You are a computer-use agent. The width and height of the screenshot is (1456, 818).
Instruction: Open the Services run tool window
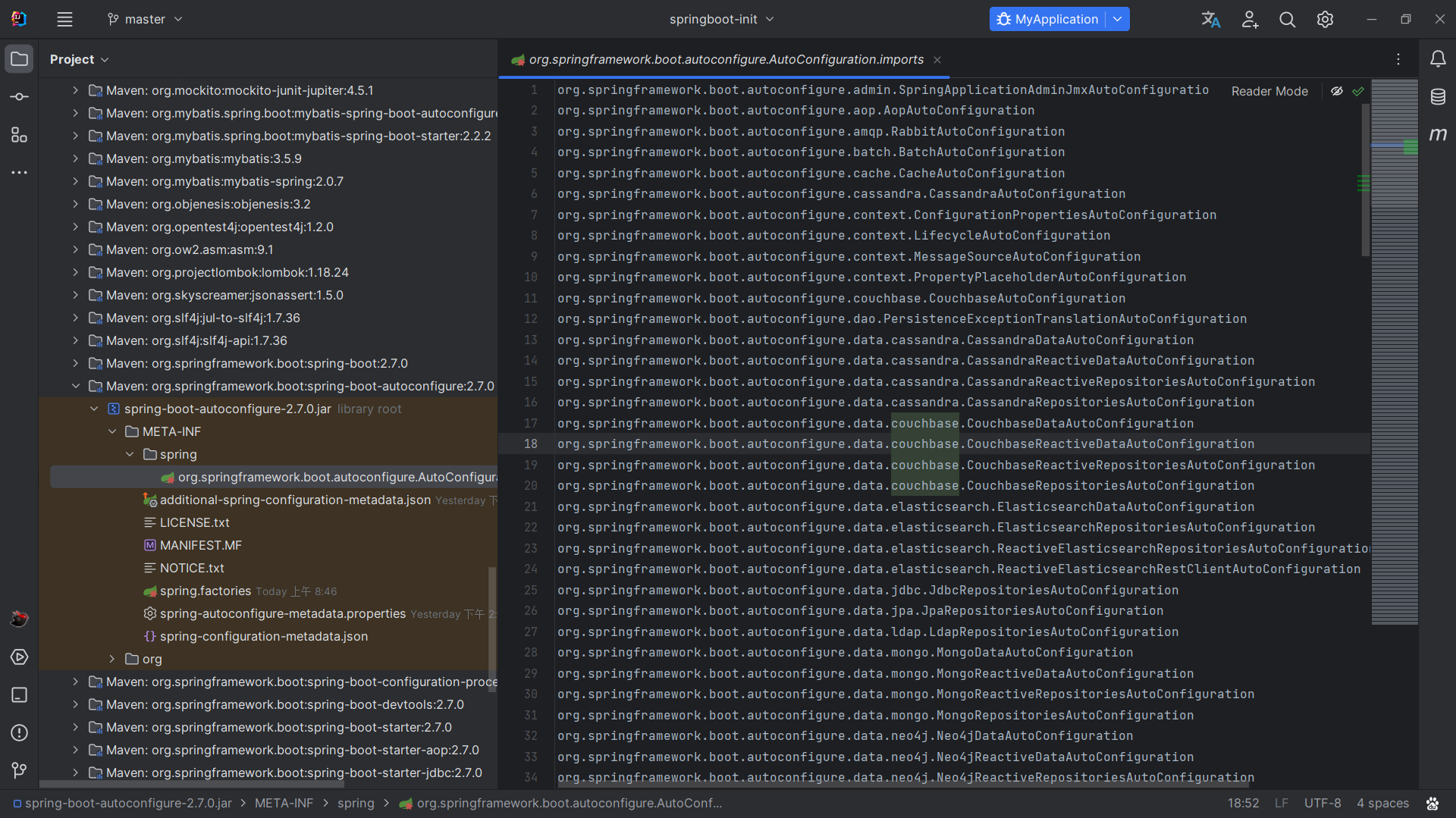pyautogui.click(x=20, y=657)
